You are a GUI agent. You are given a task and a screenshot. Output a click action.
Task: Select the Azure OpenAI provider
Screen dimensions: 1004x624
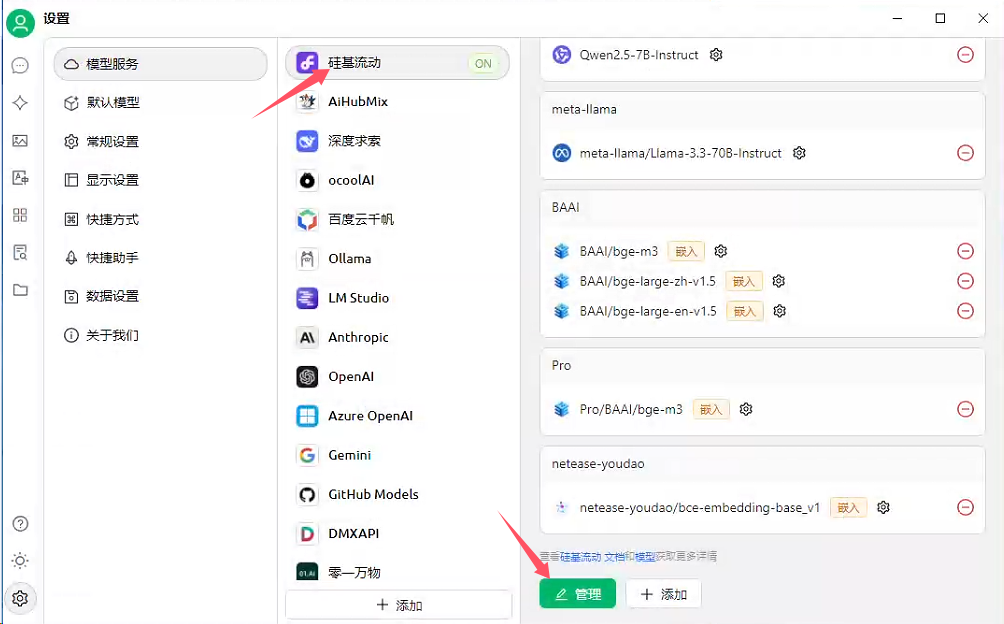tap(397, 416)
